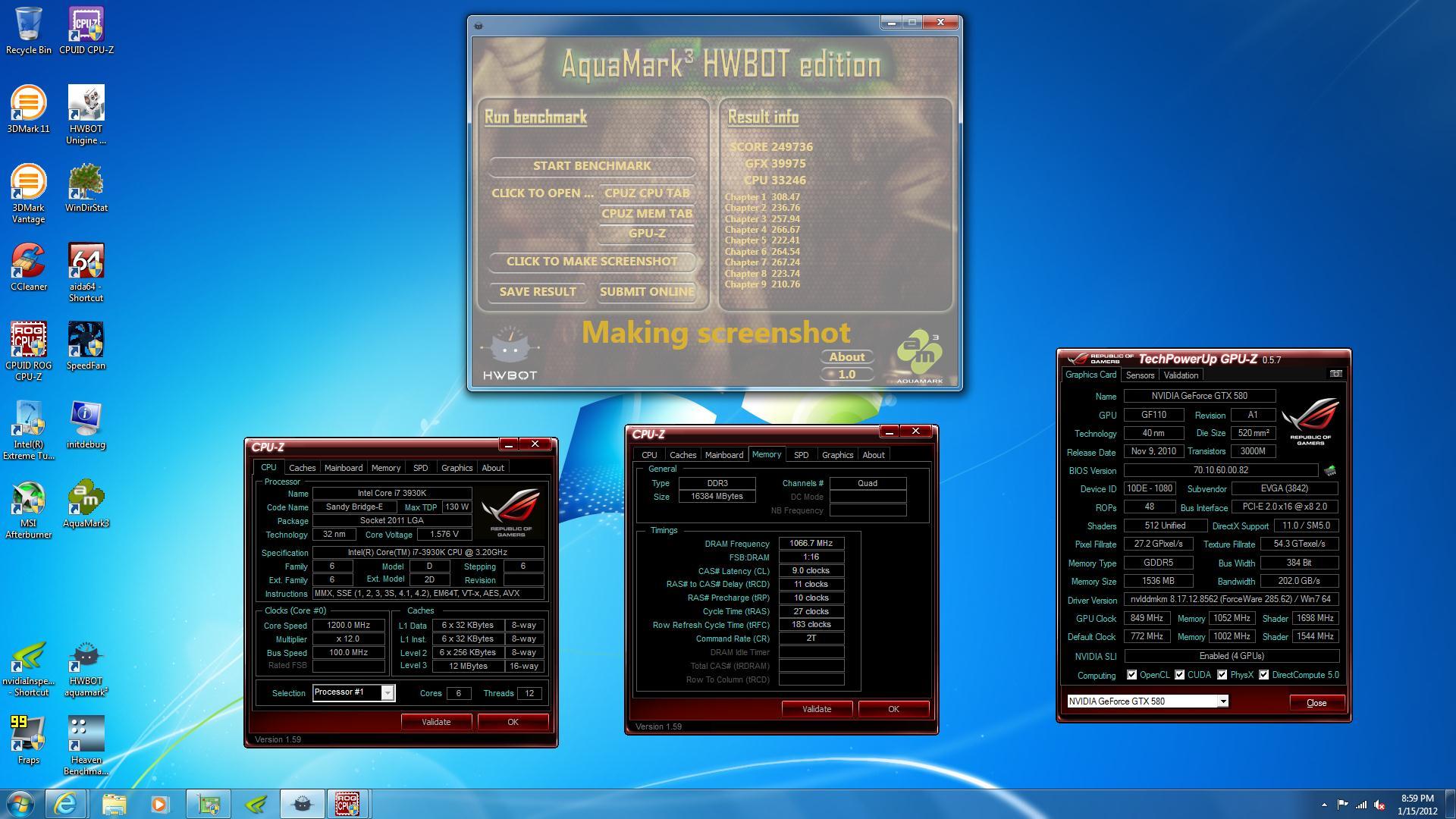Open Windows Explorer folder in taskbar

[x=114, y=804]
